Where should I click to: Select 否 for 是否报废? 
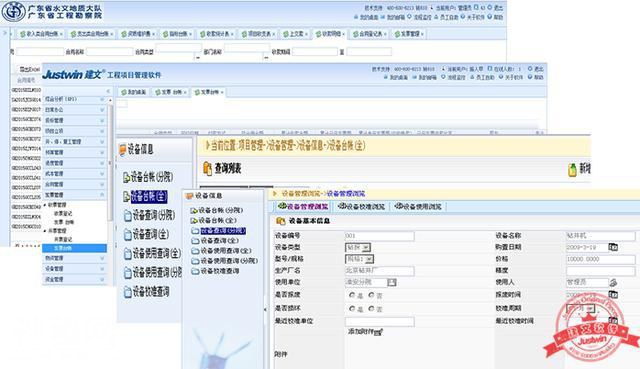tap(371, 295)
